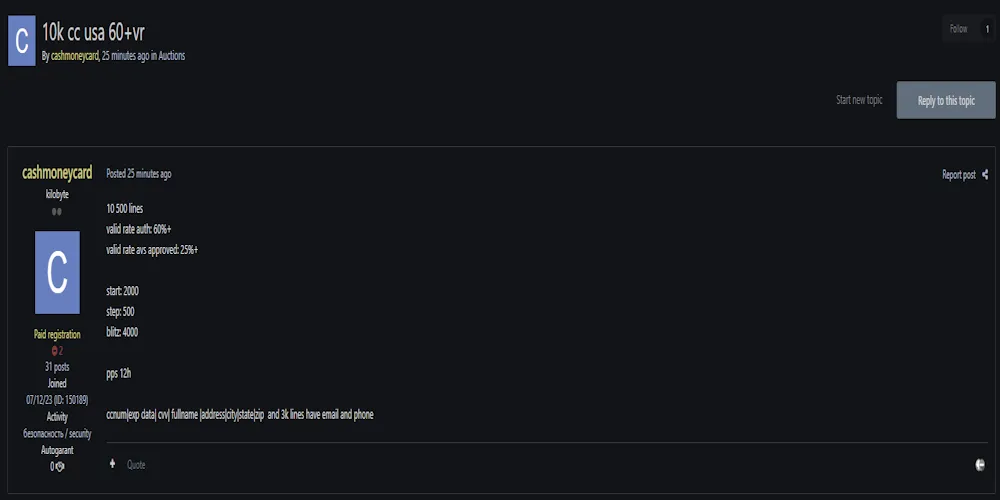
Task: Click the follower count next to Follow
Action: coord(987,29)
